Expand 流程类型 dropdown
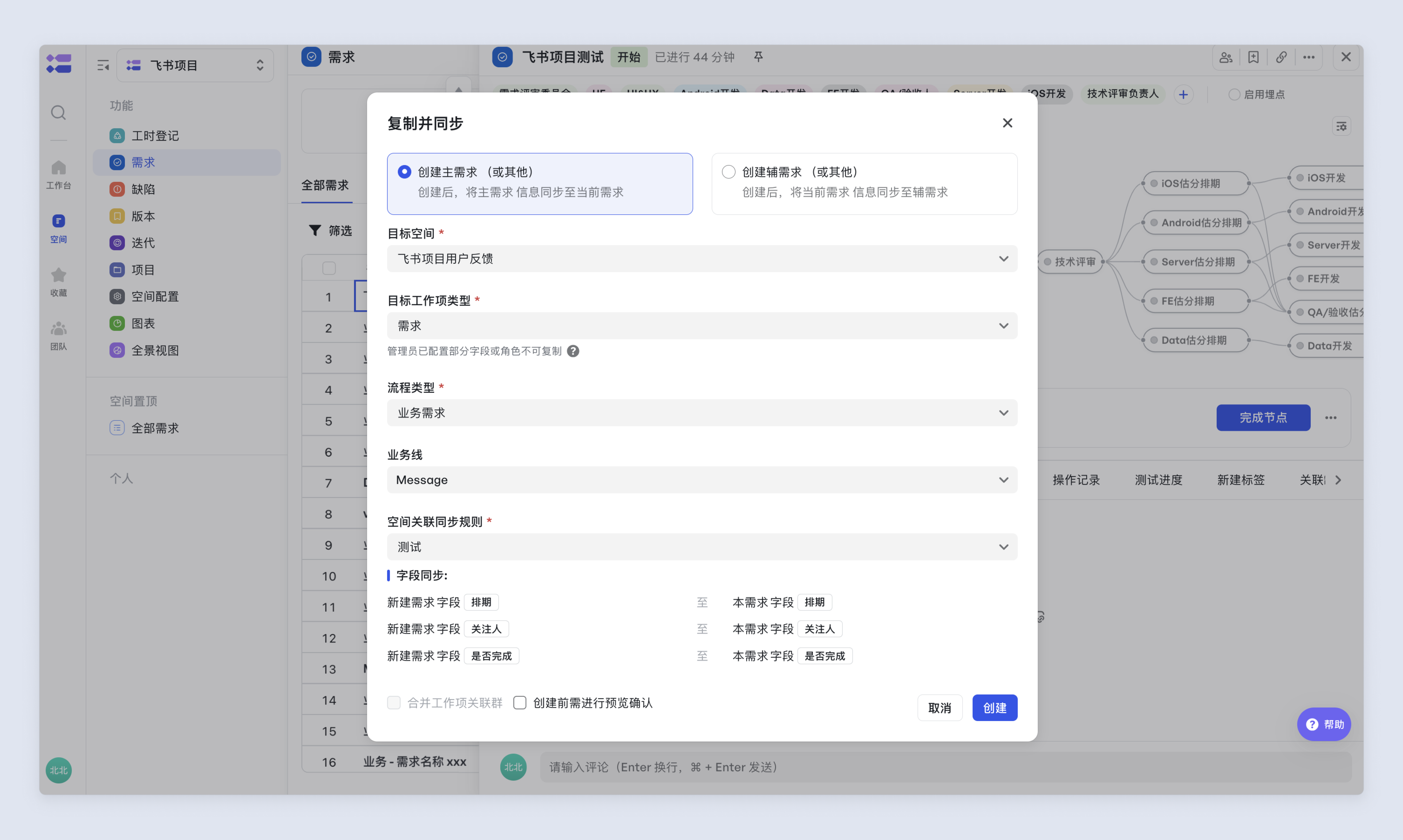The width and height of the screenshot is (1403, 840). [702, 413]
